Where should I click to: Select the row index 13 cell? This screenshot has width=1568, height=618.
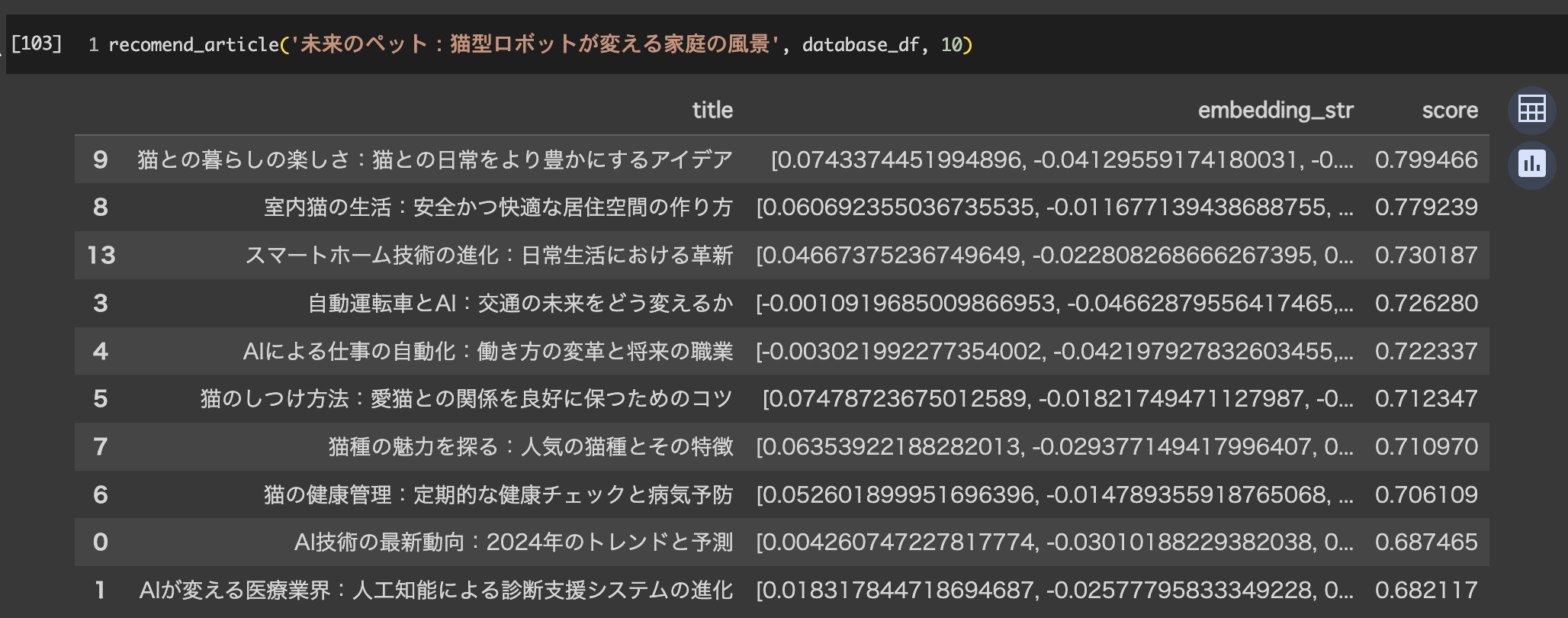tap(101, 255)
